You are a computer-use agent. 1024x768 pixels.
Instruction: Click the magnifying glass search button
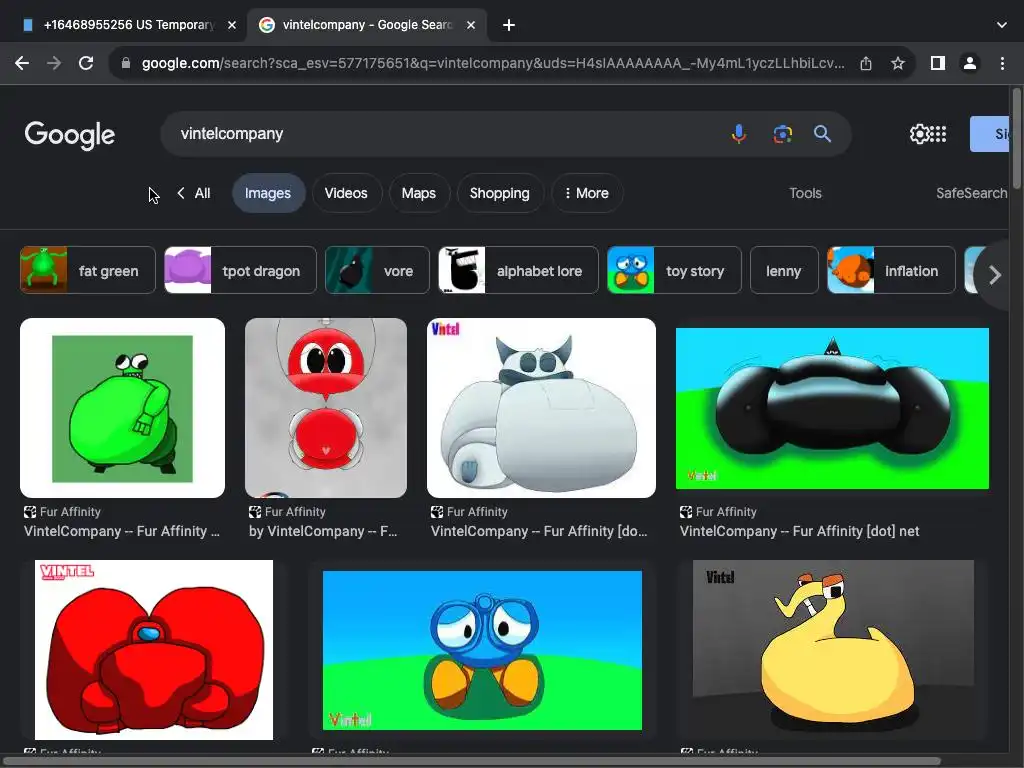(822, 134)
